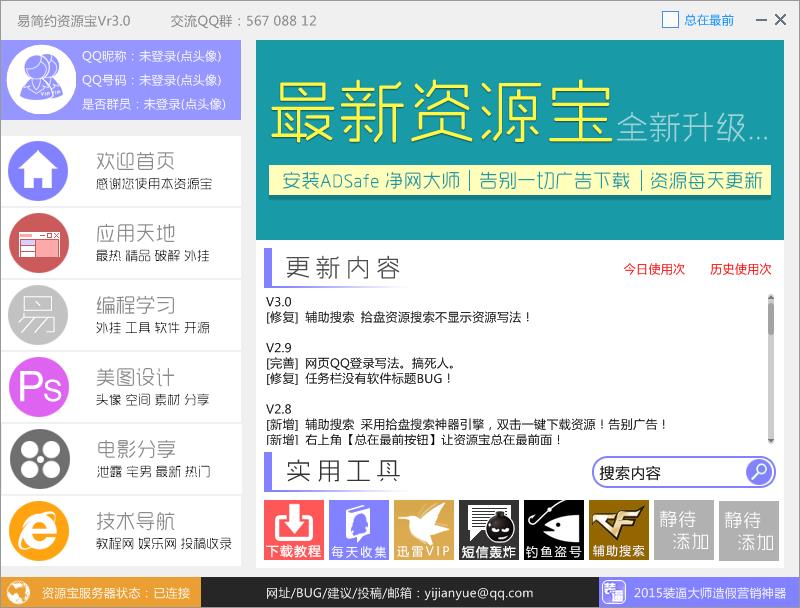The image size is (800, 608).
Task: Go to 电影分享 film reel icon
Action: (x=38, y=458)
